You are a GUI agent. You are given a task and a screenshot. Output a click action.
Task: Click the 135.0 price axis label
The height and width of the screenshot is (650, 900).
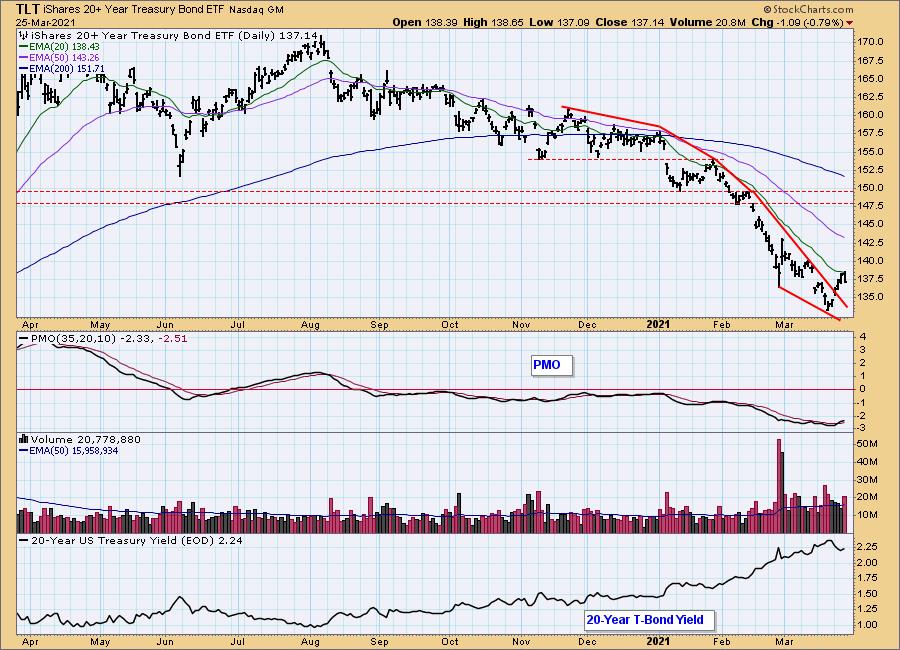tap(870, 297)
